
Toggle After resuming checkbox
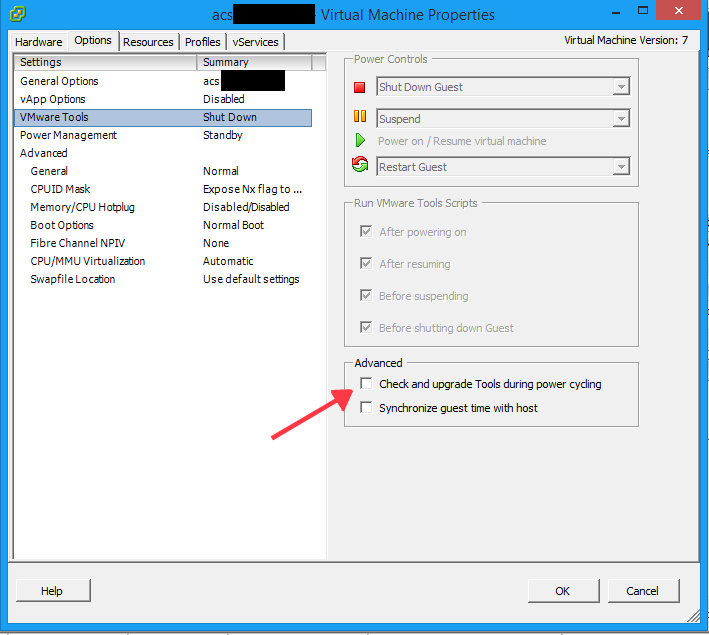tap(366, 263)
